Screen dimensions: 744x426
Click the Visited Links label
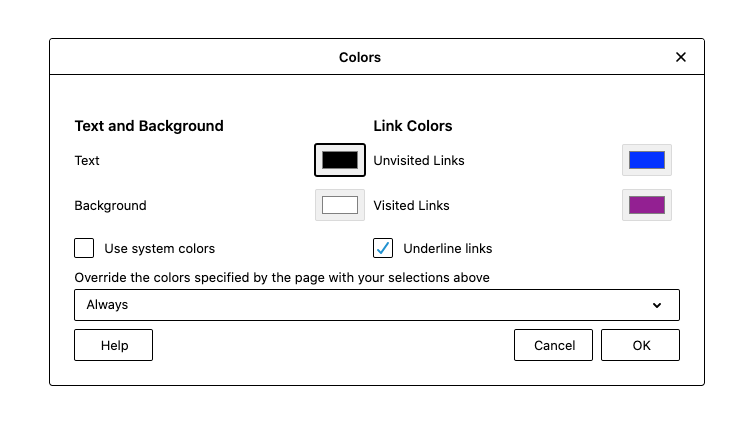[x=411, y=205]
